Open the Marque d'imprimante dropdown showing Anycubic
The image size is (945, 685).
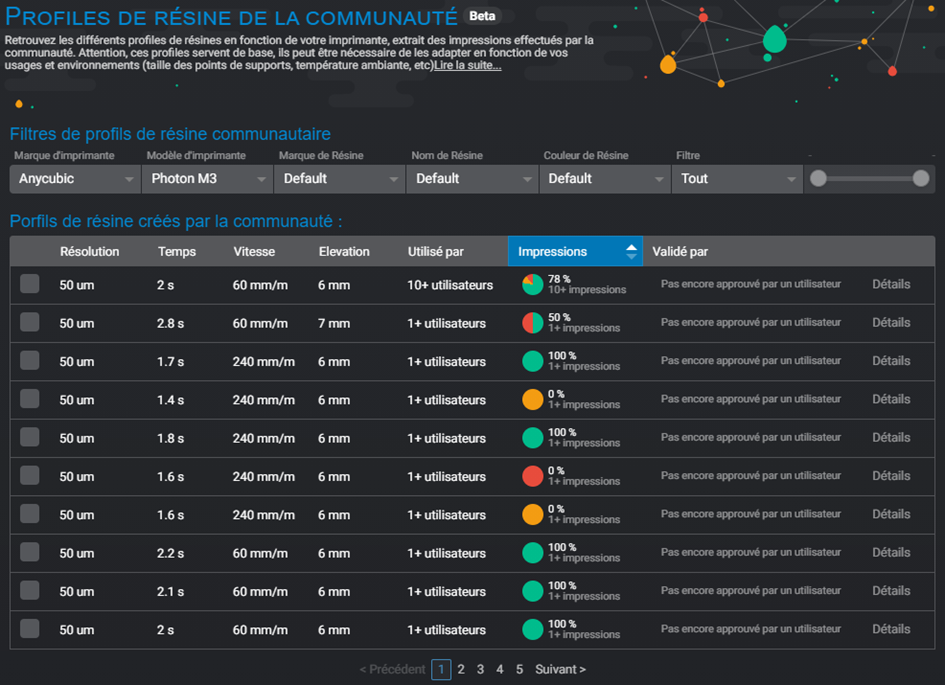pyautogui.click(x=75, y=178)
